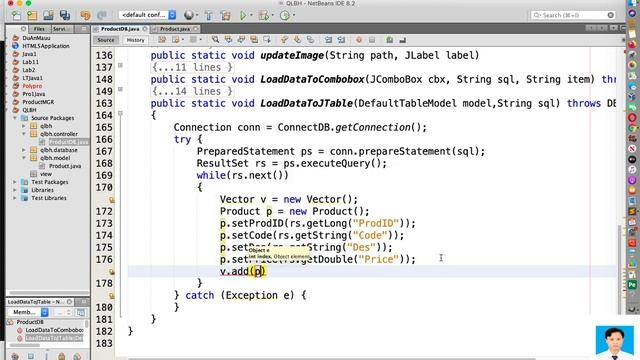Click the Debug Project icon

point(264,16)
